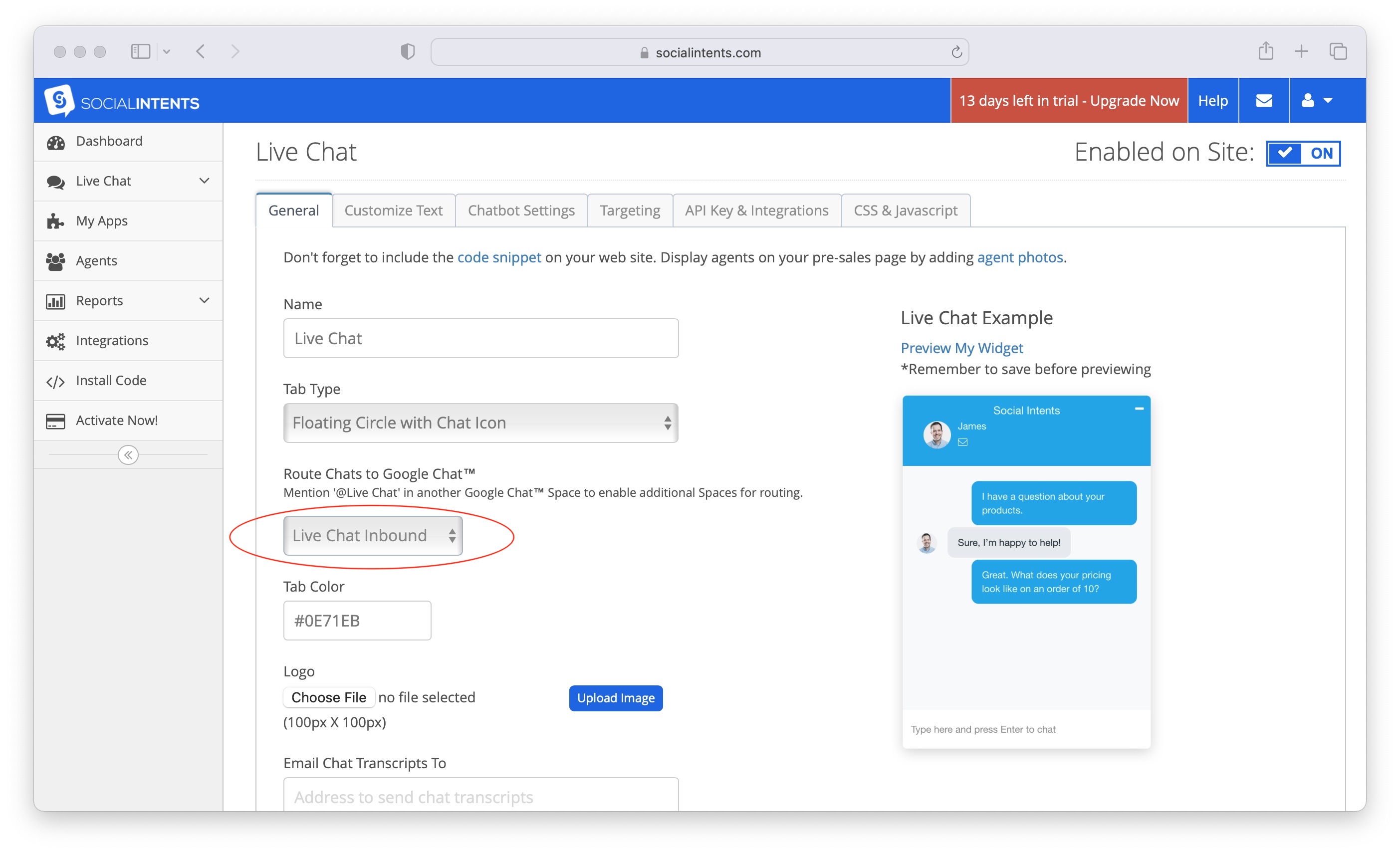Toggle the Enabled on Site ON switch
This screenshot has height=853, width=1400.
coord(1302,153)
